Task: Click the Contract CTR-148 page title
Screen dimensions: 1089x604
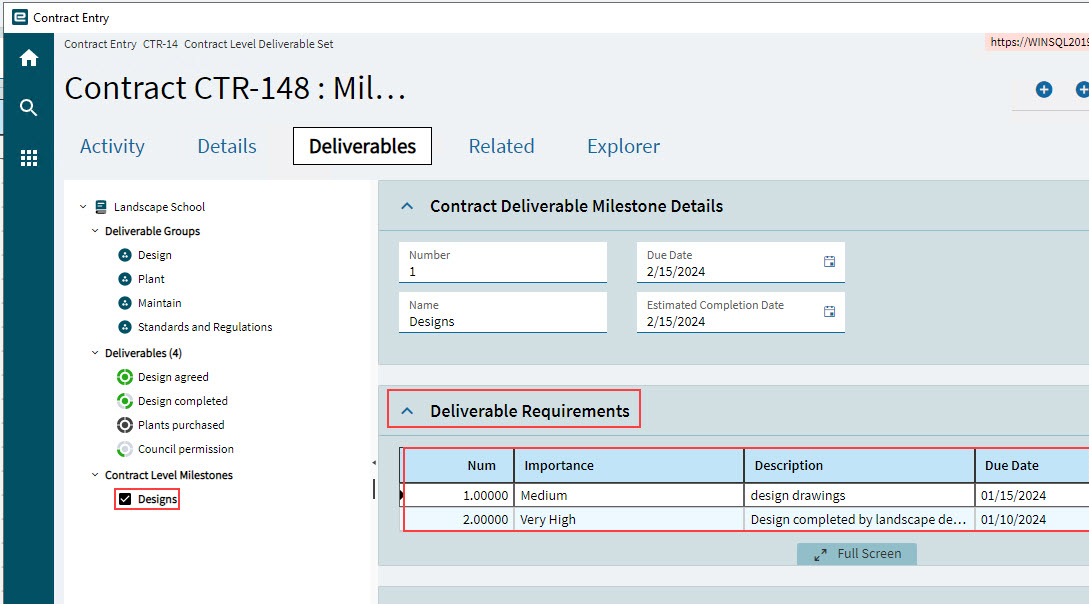Action: tap(235, 88)
